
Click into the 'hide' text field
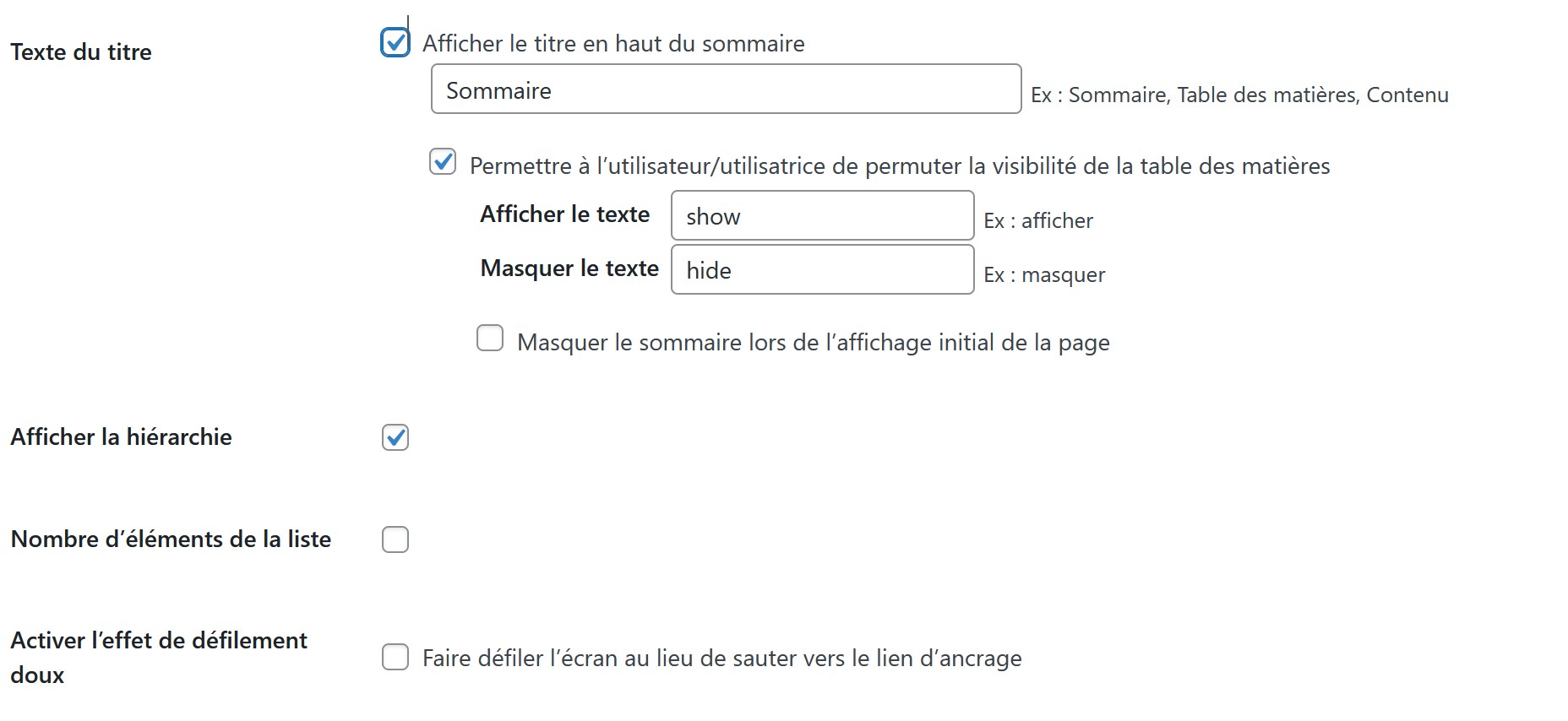point(822,270)
